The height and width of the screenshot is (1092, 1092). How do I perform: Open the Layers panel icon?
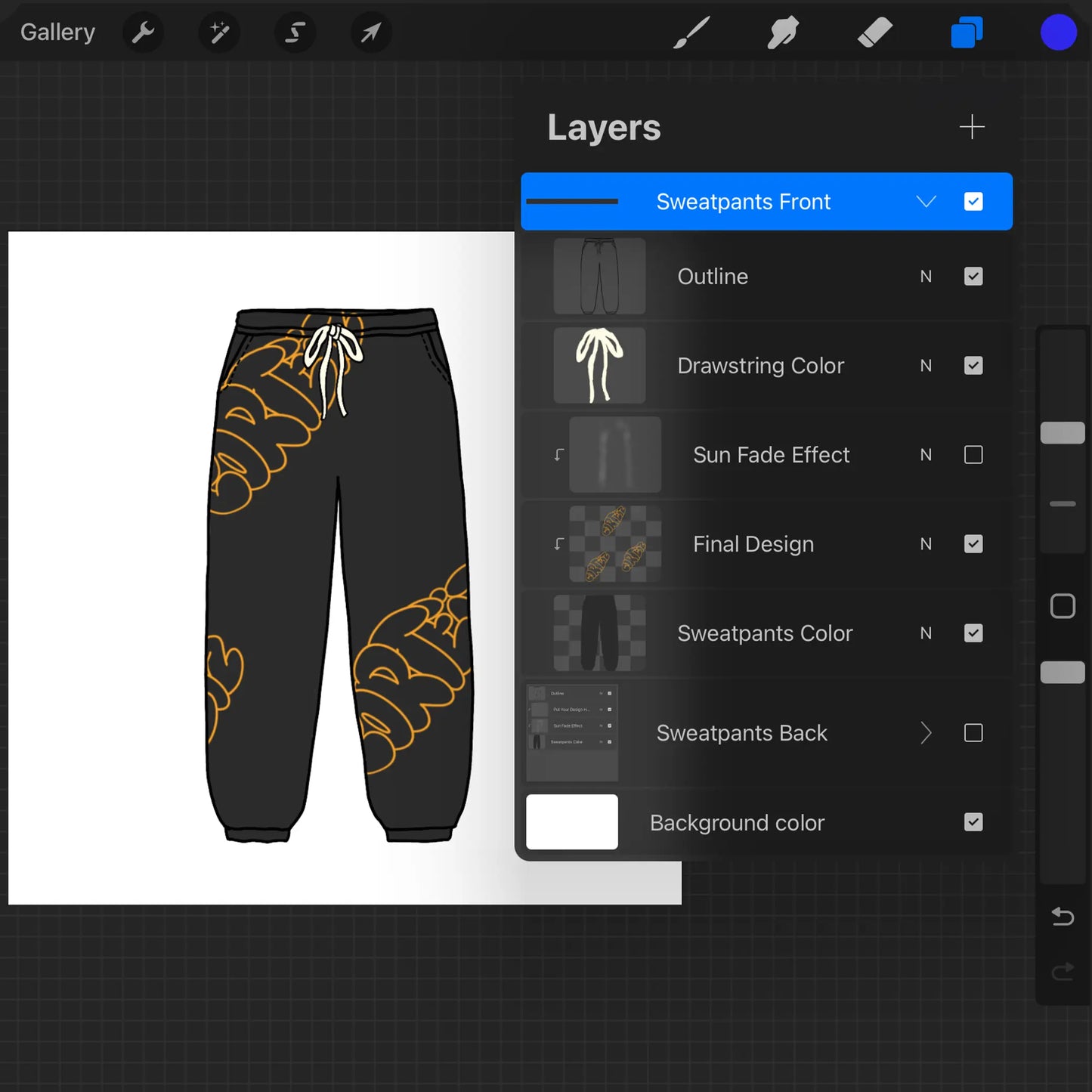click(x=966, y=32)
